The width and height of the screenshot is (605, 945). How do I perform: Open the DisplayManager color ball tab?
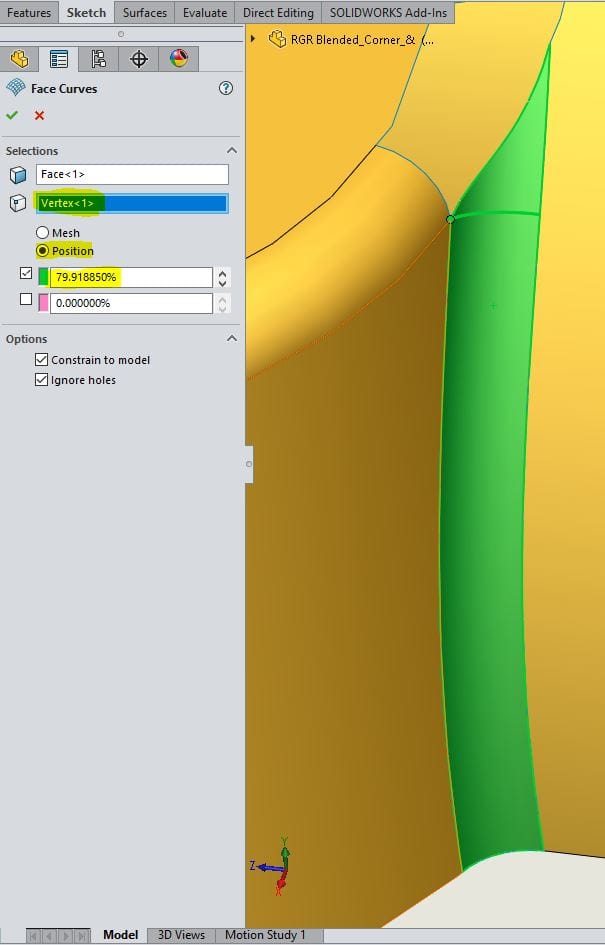179,59
